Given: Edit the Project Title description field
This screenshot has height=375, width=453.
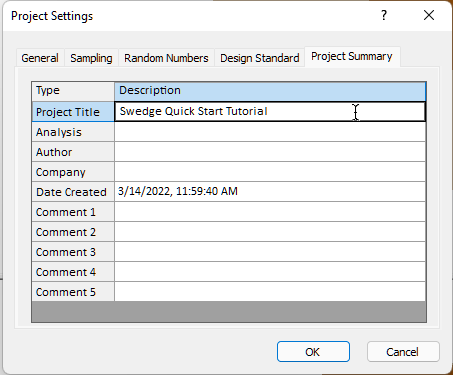Looking at the screenshot, I should coord(270,112).
